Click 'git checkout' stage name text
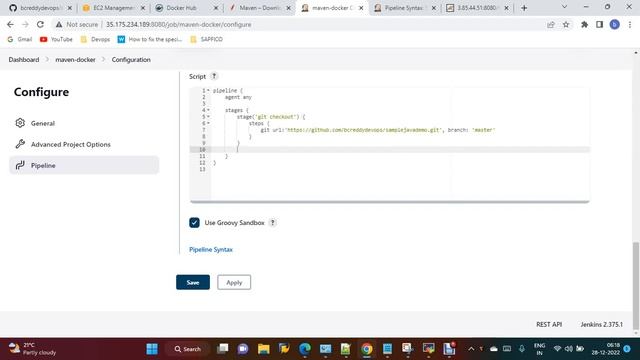 (x=276, y=117)
